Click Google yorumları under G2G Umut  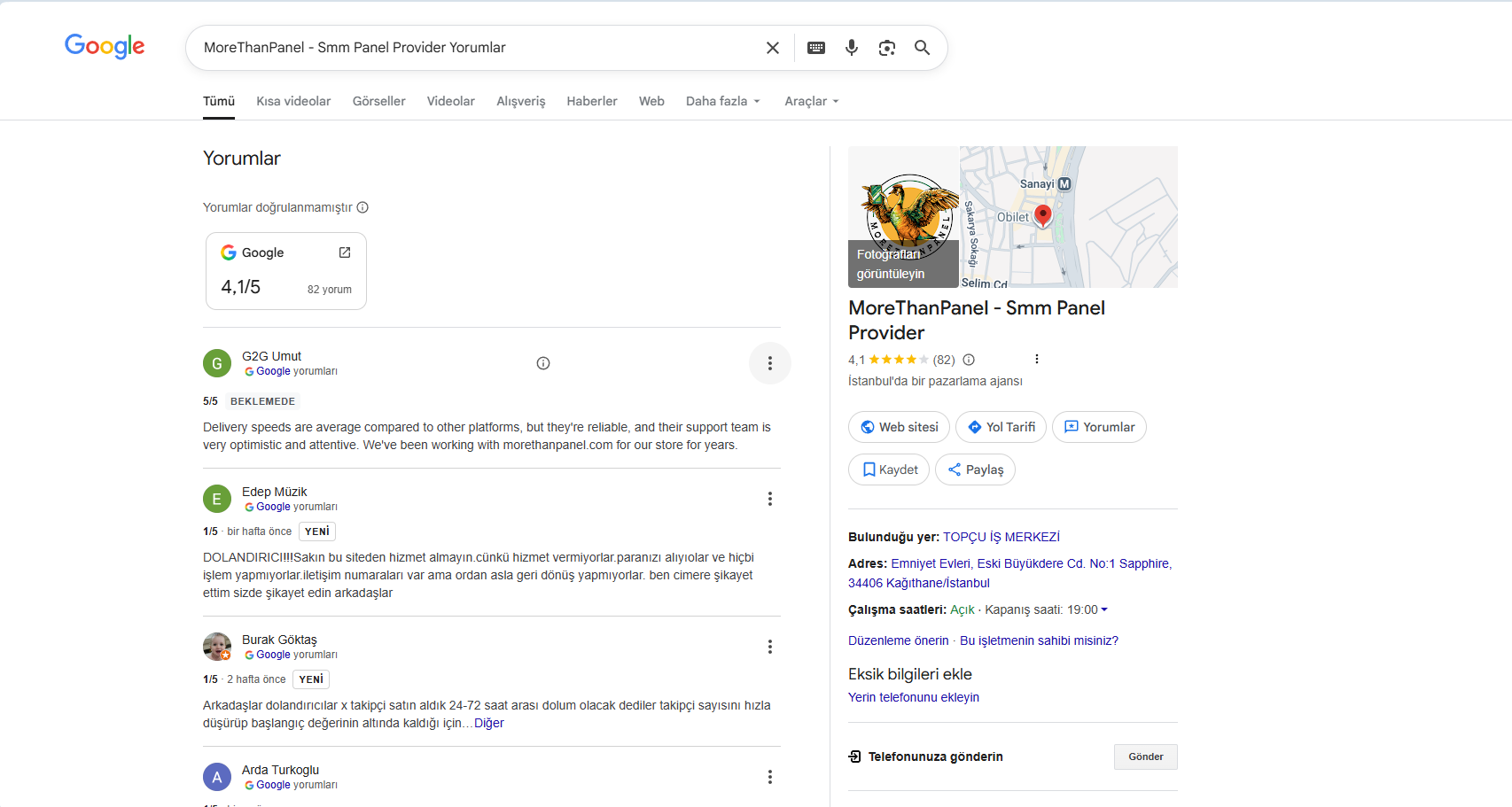tap(291, 371)
